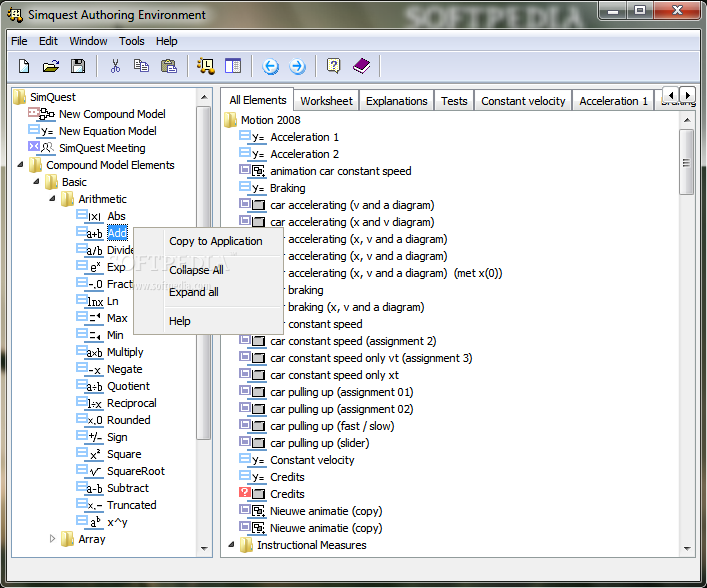Click the SimQuest Meeting people icon
Image resolution: width=707 pixels, height=588 pixels.
tap(41, 148)
